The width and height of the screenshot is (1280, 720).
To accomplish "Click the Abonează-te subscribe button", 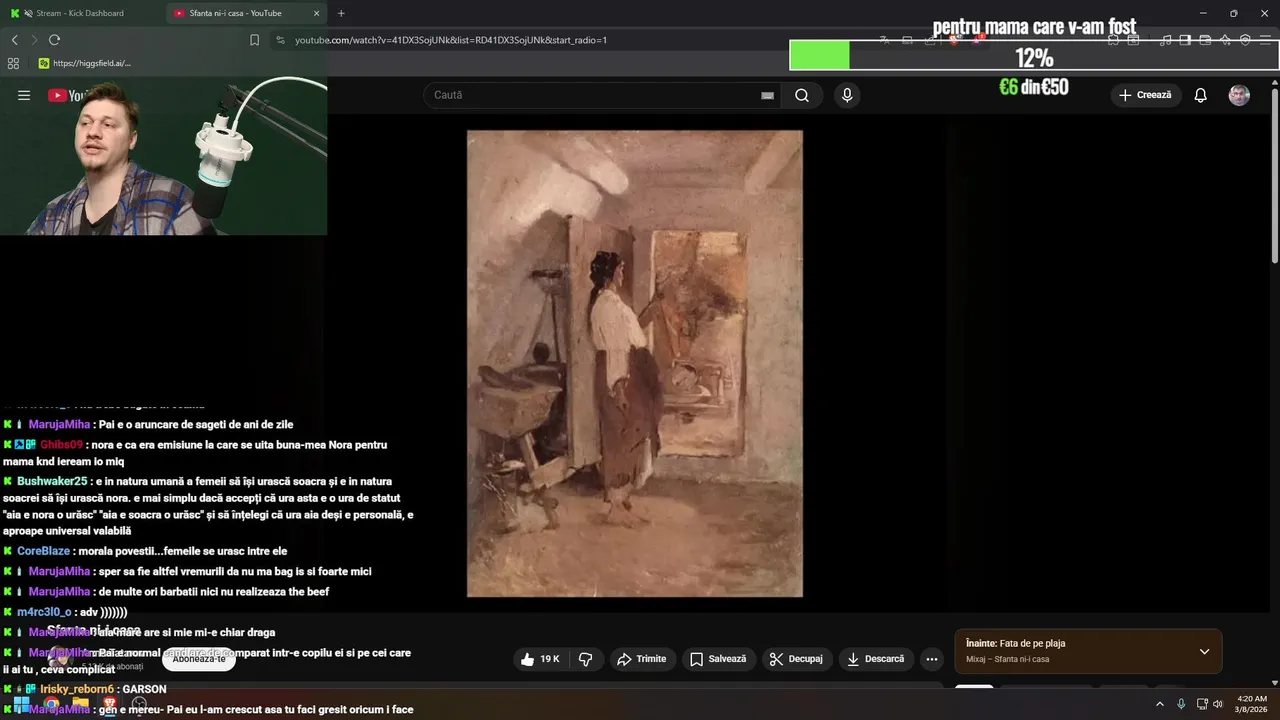I will pyautogui.click(x=199, y=659).
